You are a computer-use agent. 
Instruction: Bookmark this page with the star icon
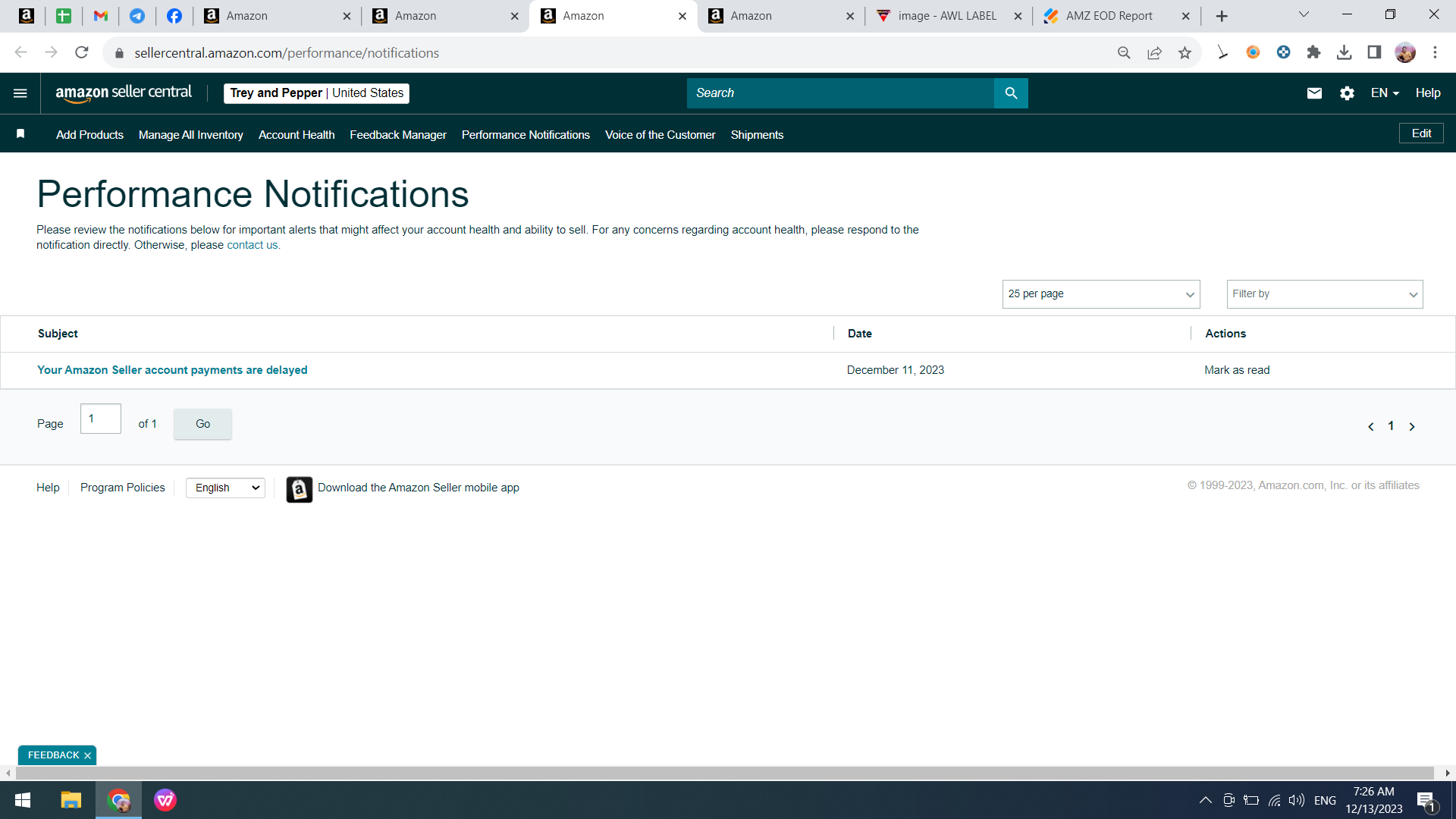click(1185, 52)
